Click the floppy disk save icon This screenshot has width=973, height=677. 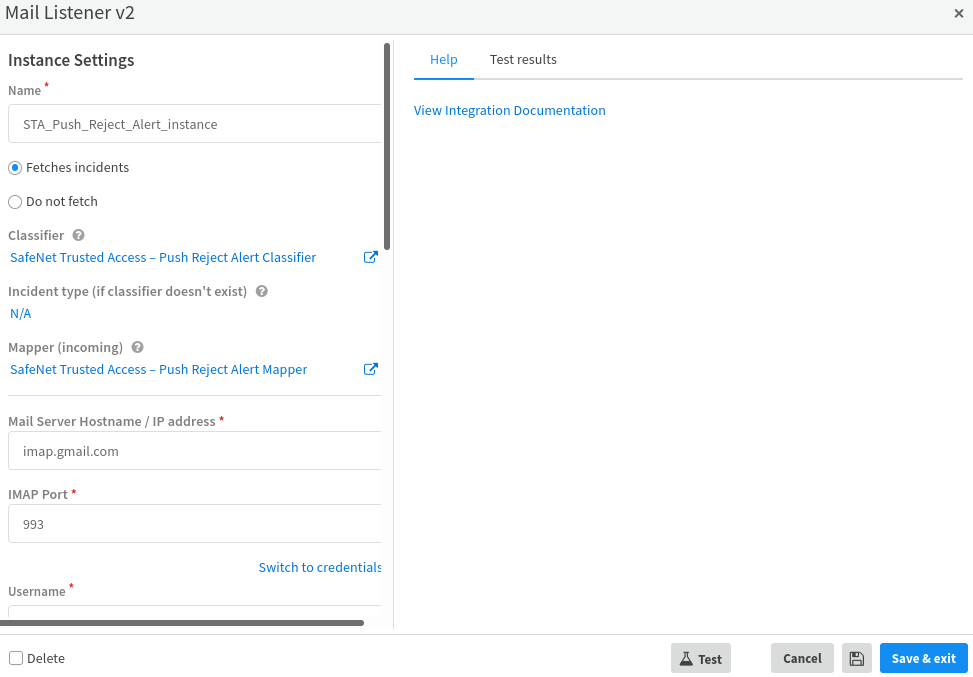pyautogui.click(x=856, y=658)
